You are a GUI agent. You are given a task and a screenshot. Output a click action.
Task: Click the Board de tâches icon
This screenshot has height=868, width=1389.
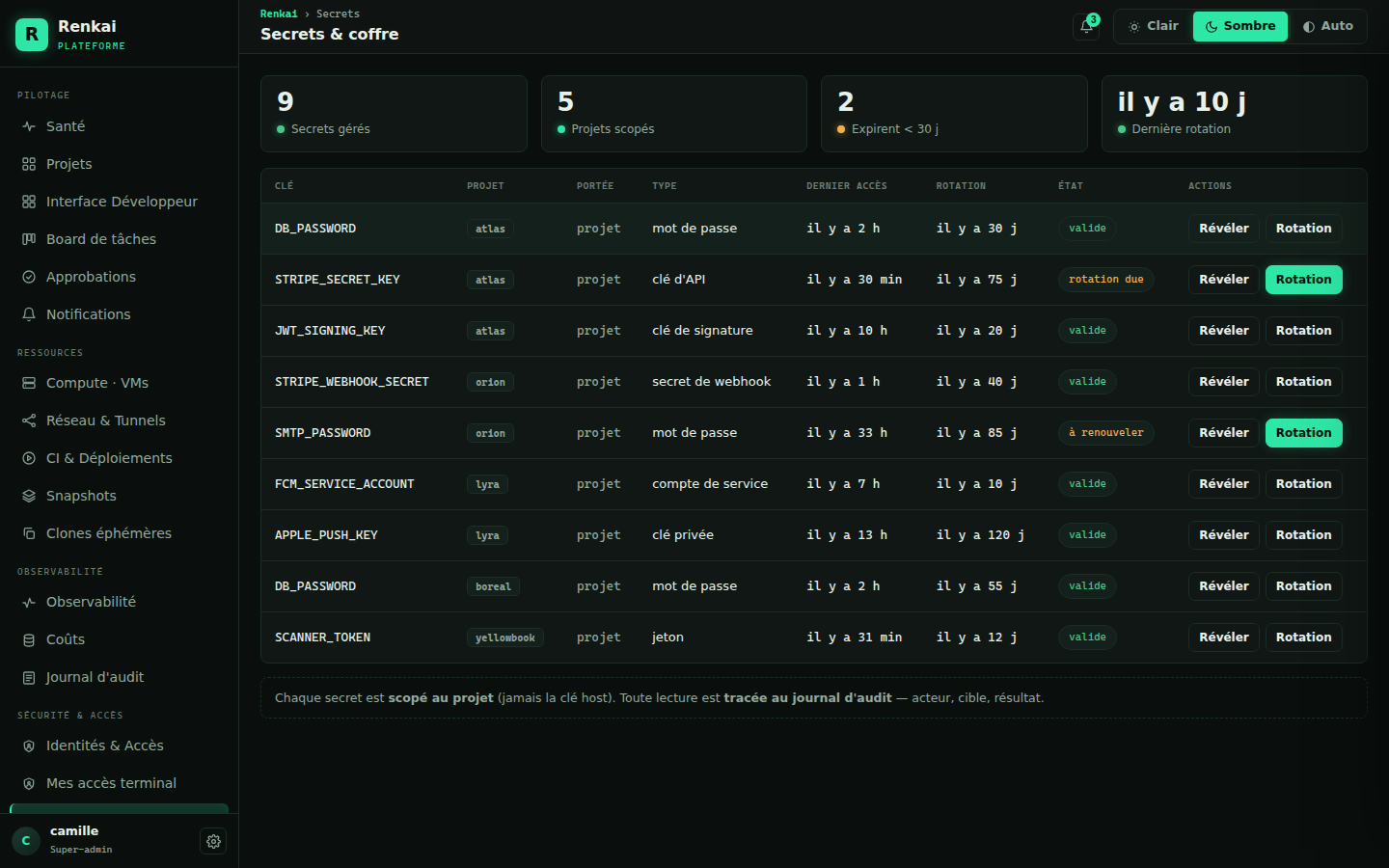pyautogui.click(x=29, y=239)
